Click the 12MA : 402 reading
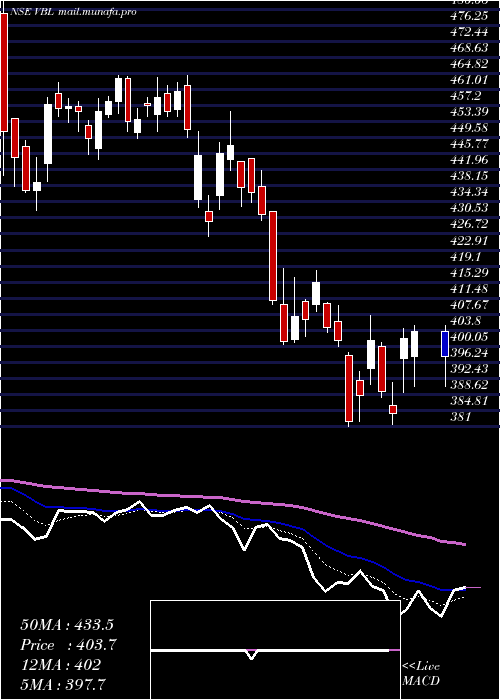This screenshot has width=500, height=700. click(x=61, y=665)
